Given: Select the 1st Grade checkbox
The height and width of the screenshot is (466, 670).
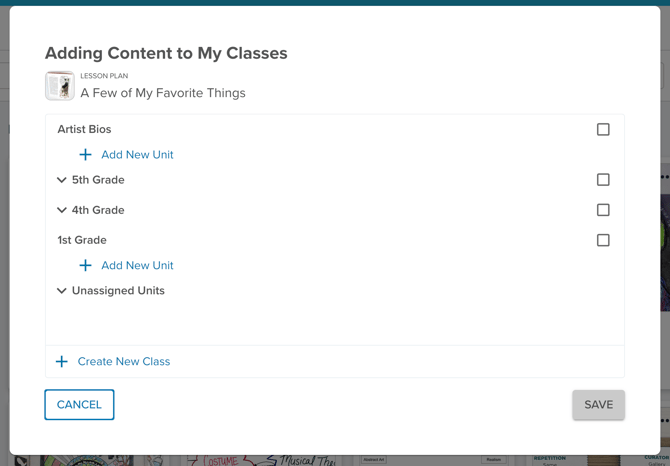Looking at the screenshot, I should tap(603, 240).
